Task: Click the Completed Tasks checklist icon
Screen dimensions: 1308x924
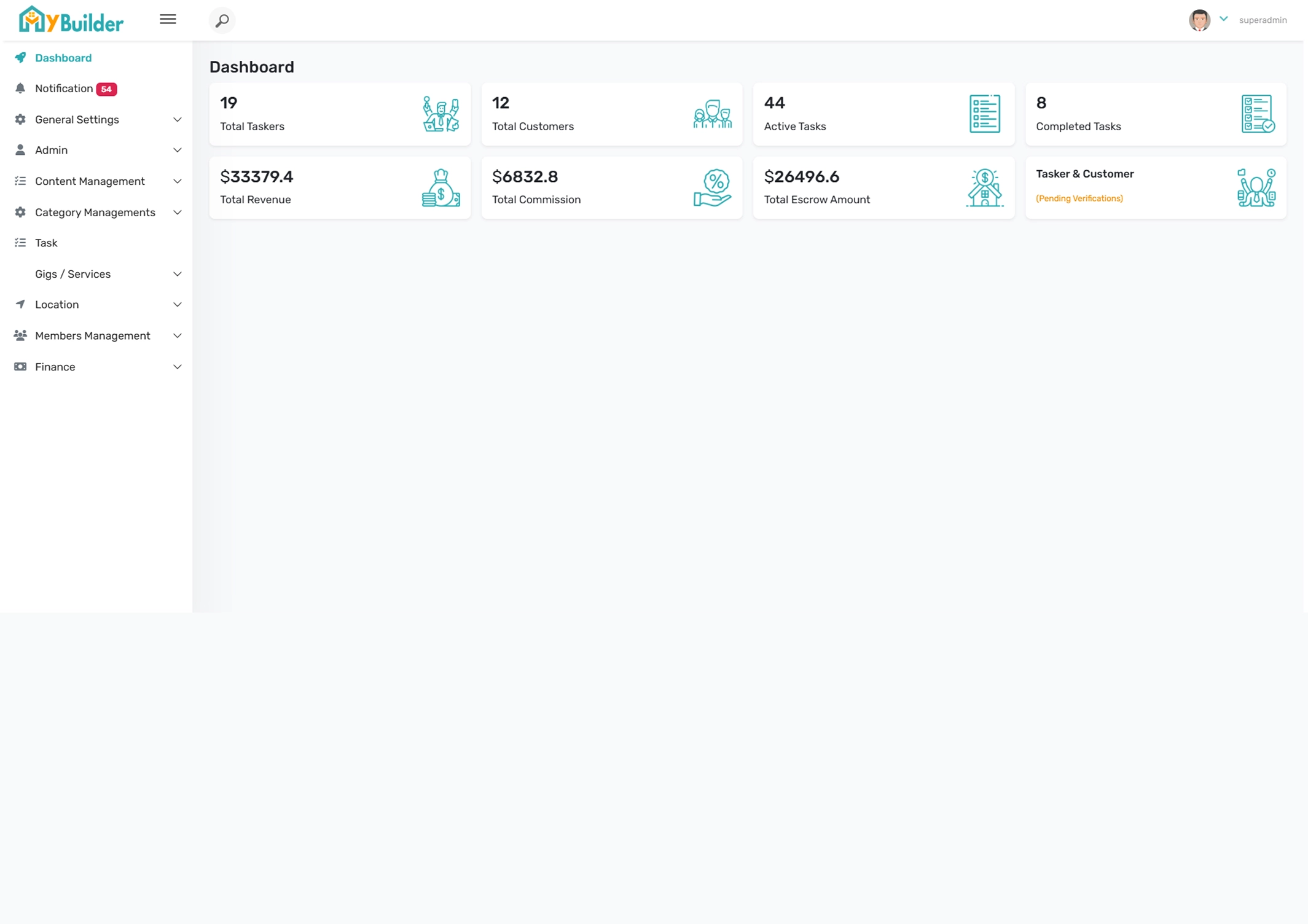Action: pos(1257,114)
